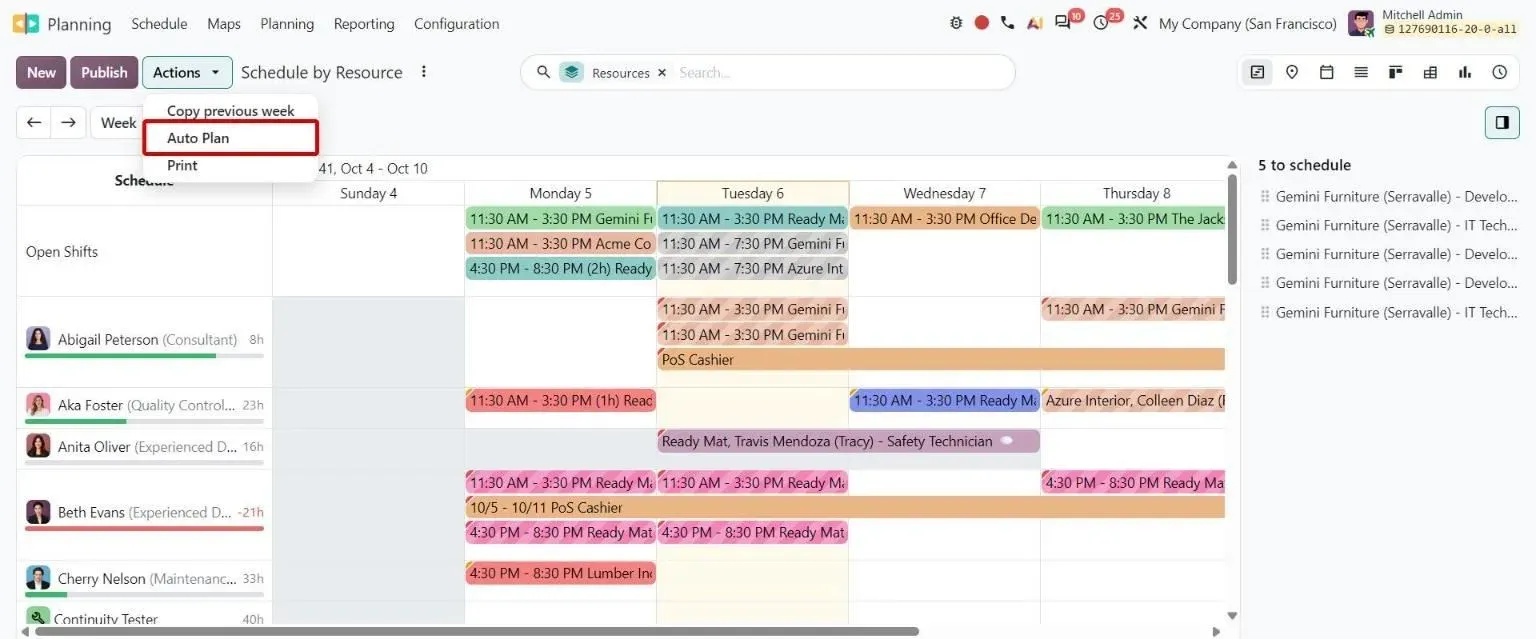Go to next week arrow
1536x639 pixels.
[x=68, y=122]
